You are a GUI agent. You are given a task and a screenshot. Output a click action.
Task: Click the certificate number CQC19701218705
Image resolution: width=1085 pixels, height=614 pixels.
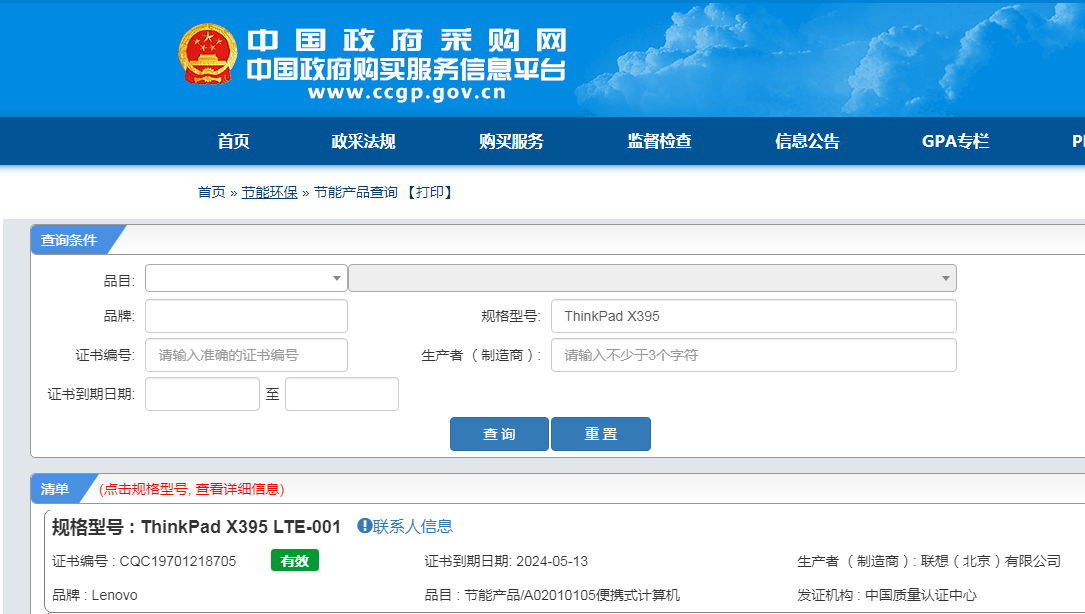(x=178, y=561)
